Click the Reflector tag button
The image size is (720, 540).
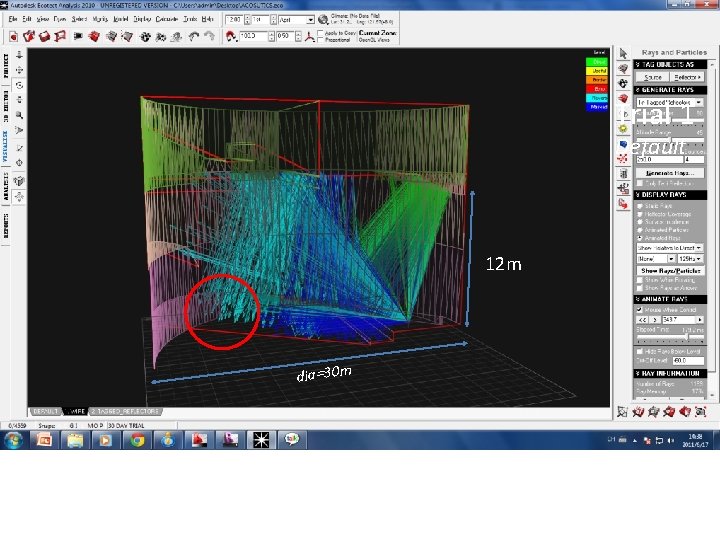(x=687, y=77)
